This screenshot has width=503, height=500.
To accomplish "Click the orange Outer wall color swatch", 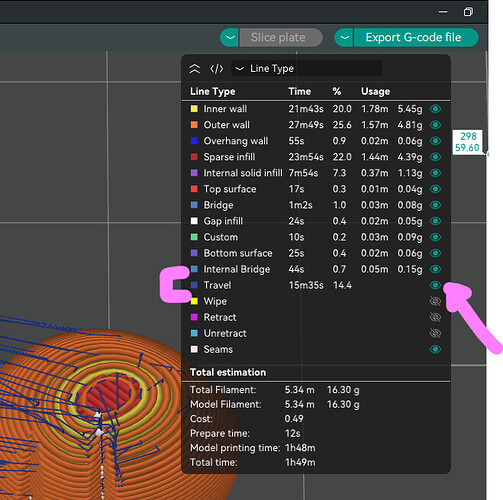I will (x=194, y=125).
